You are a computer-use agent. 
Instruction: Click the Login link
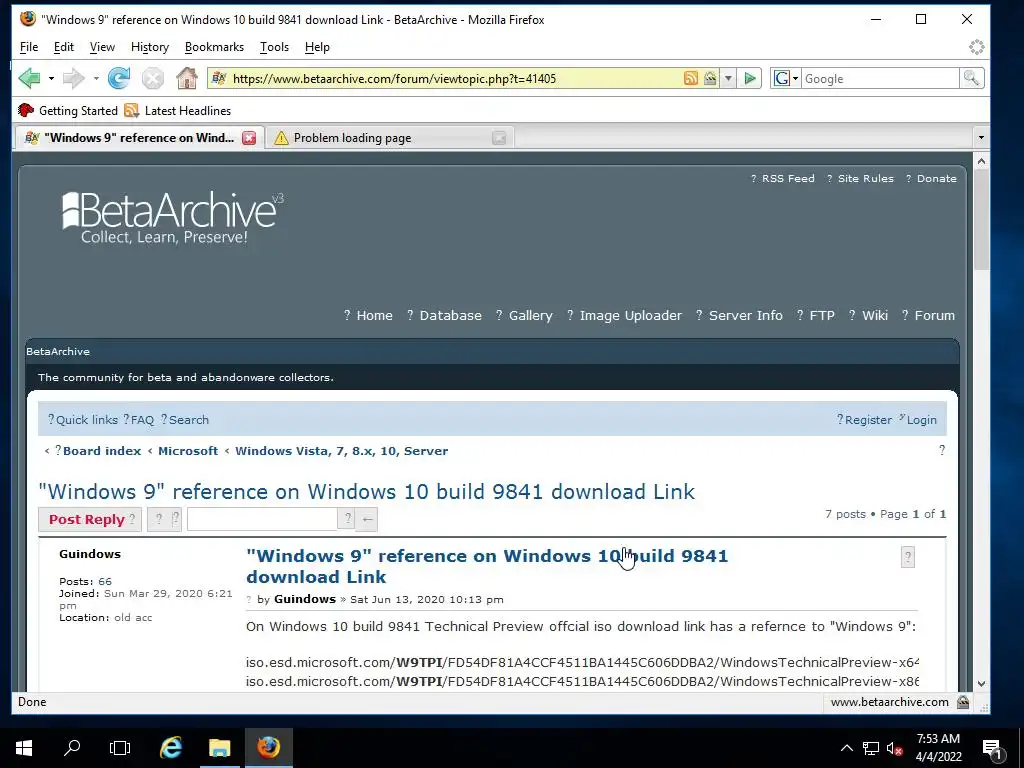coord(921,420)
